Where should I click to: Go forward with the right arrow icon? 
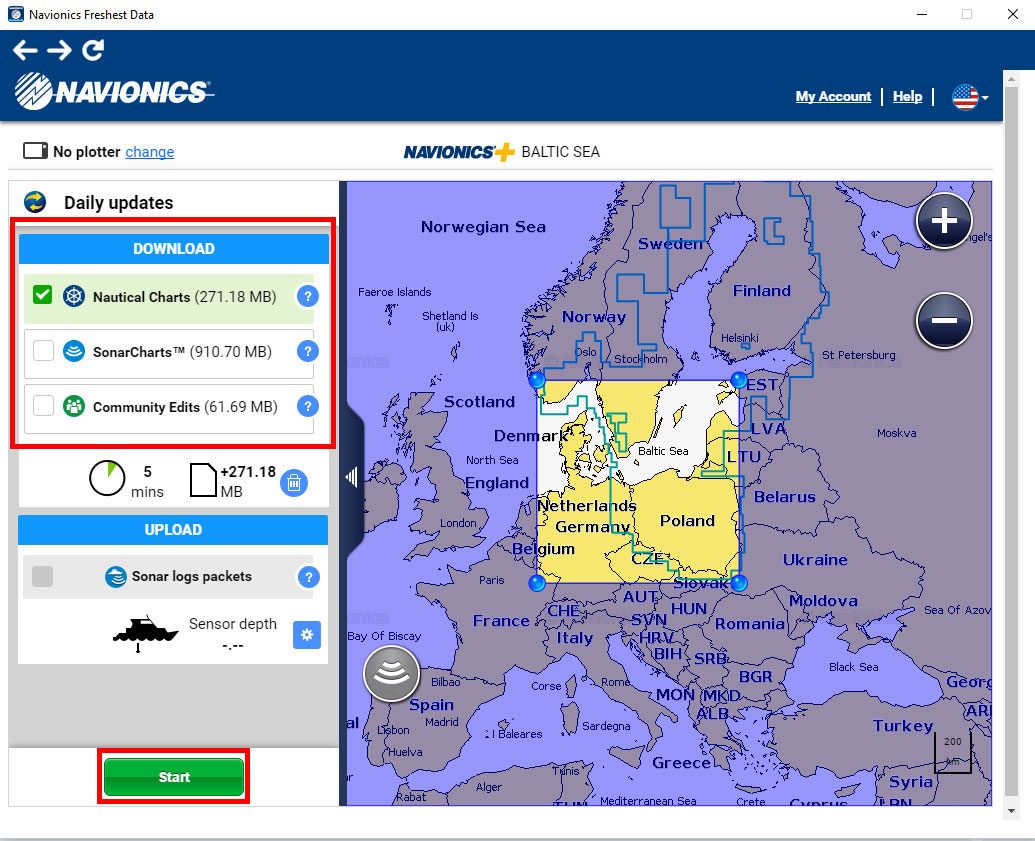point(59,50)
